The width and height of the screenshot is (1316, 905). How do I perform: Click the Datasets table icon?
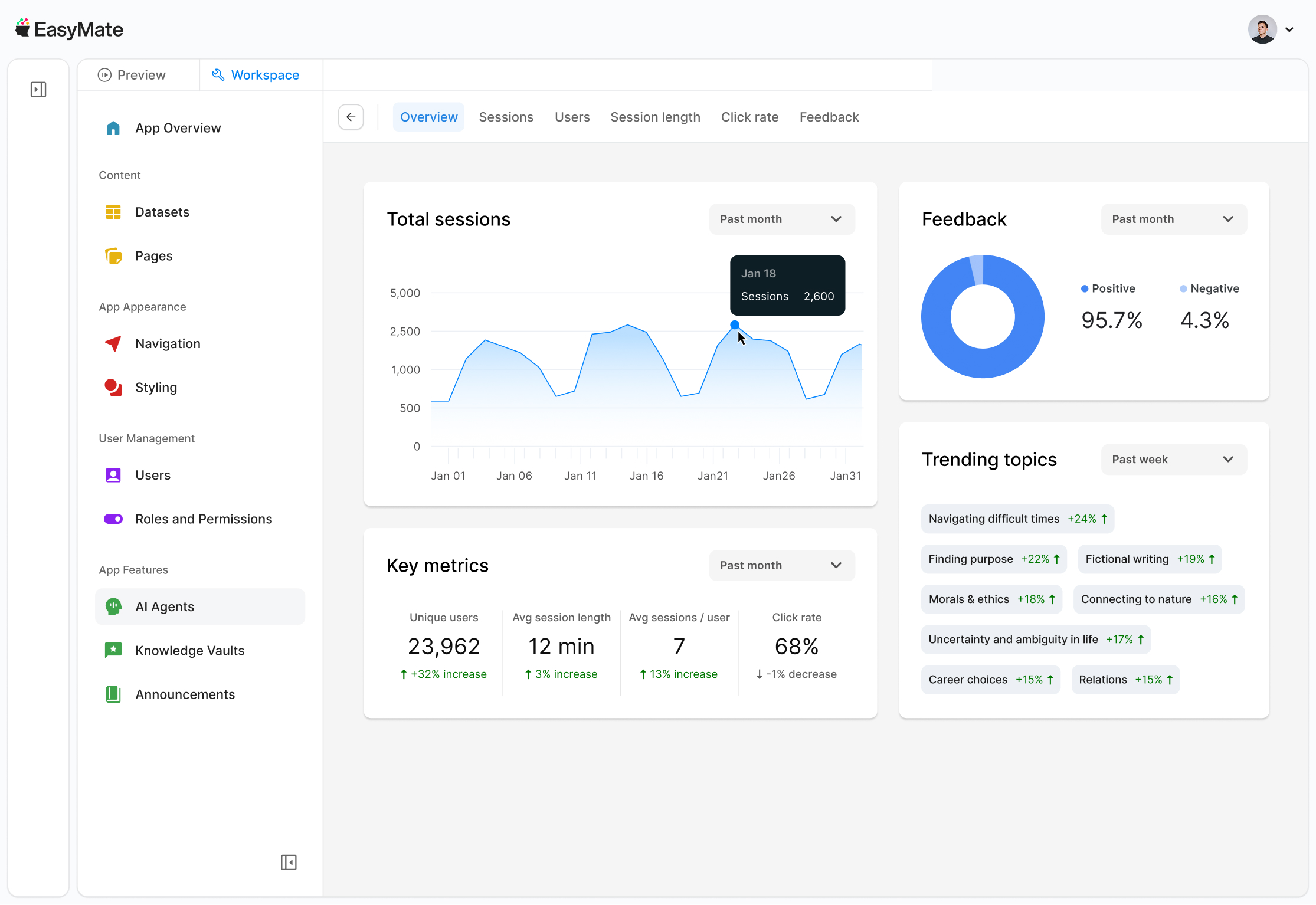(x=113, y=212)
